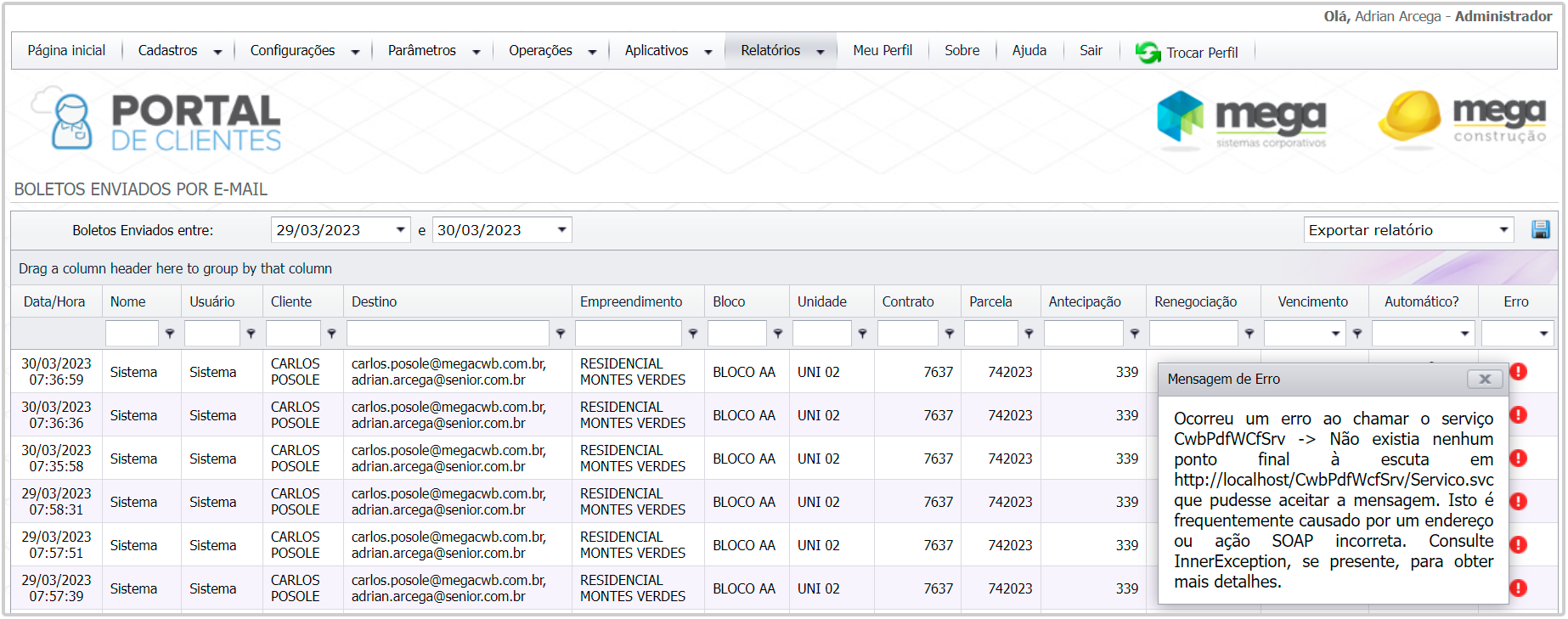Click the Usuário filter text field
Screen dimensions: 1568x619
coord(212,334)
